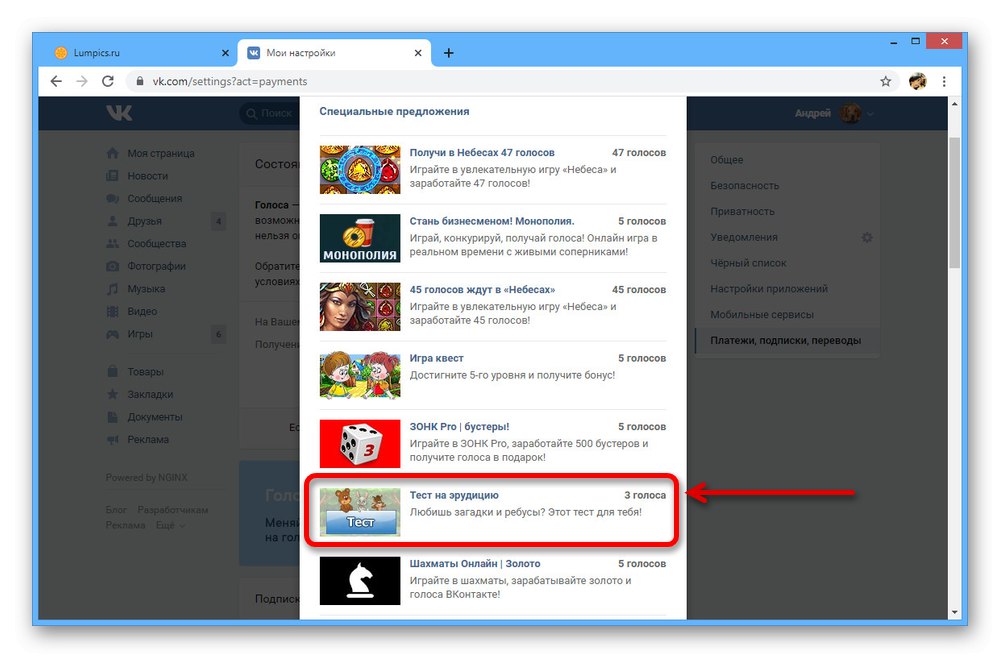Click the Разработчикам footer link
Viewport: 1000px width, 658px height.
click(173, 510)
